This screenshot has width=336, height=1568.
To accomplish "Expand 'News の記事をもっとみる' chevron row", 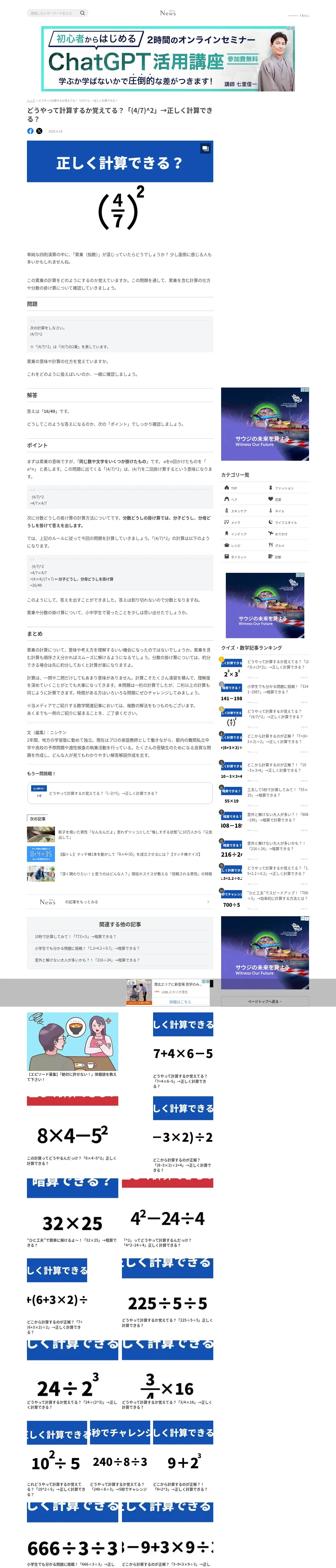I will [x=120, y=902].
